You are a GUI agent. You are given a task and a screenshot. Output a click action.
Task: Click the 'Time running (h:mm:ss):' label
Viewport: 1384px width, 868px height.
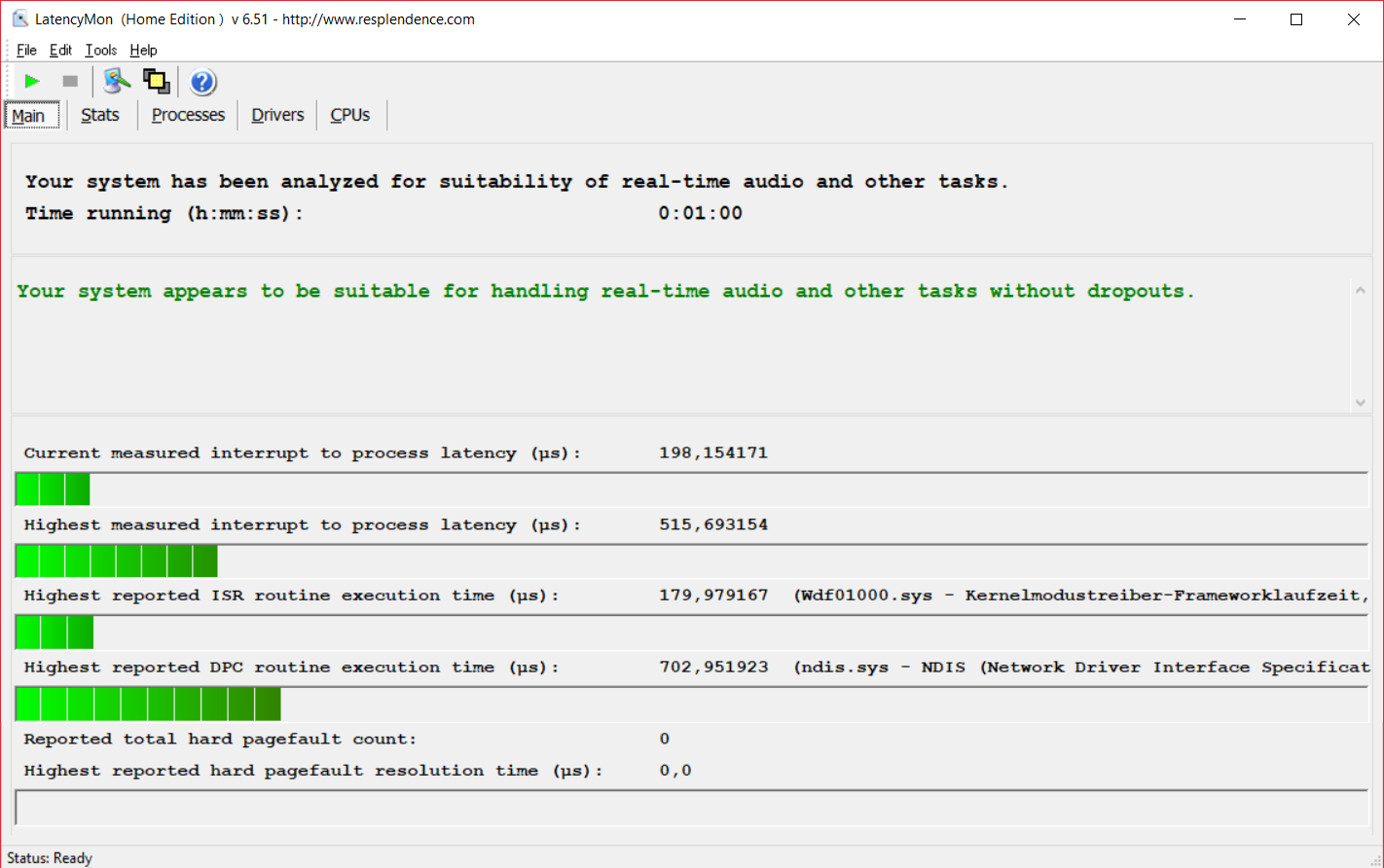[164, 213]
